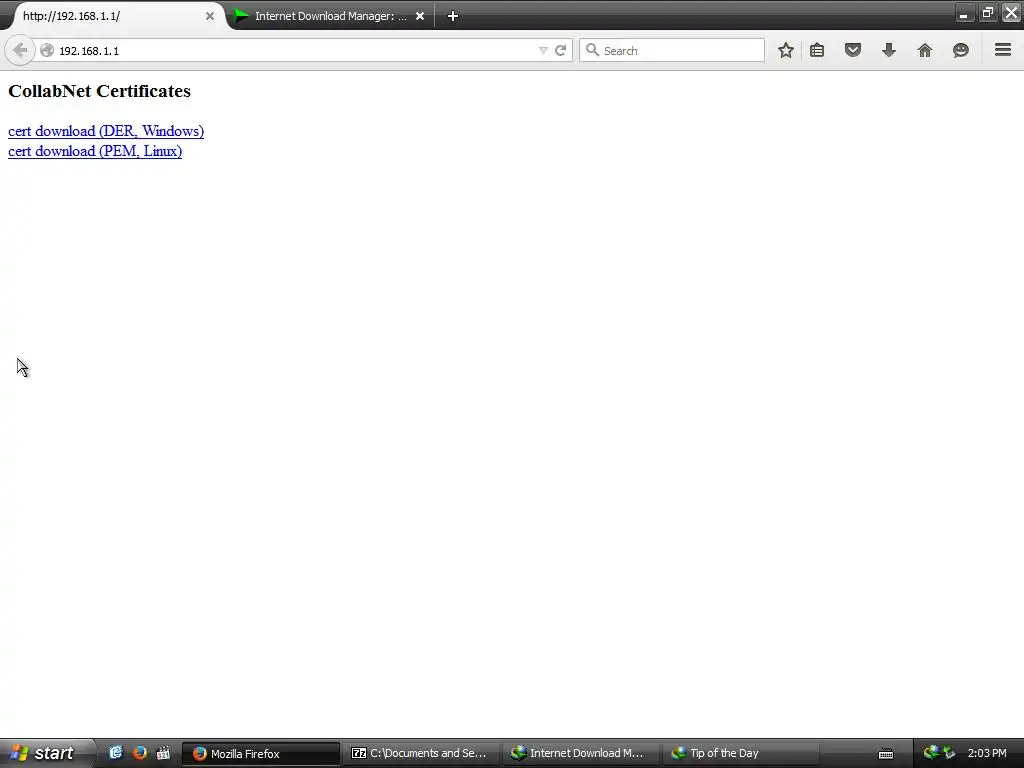Open media clapperboard quick launch icon
The width and height of the screenshot is (1024, 768).
tap(163, 753)
